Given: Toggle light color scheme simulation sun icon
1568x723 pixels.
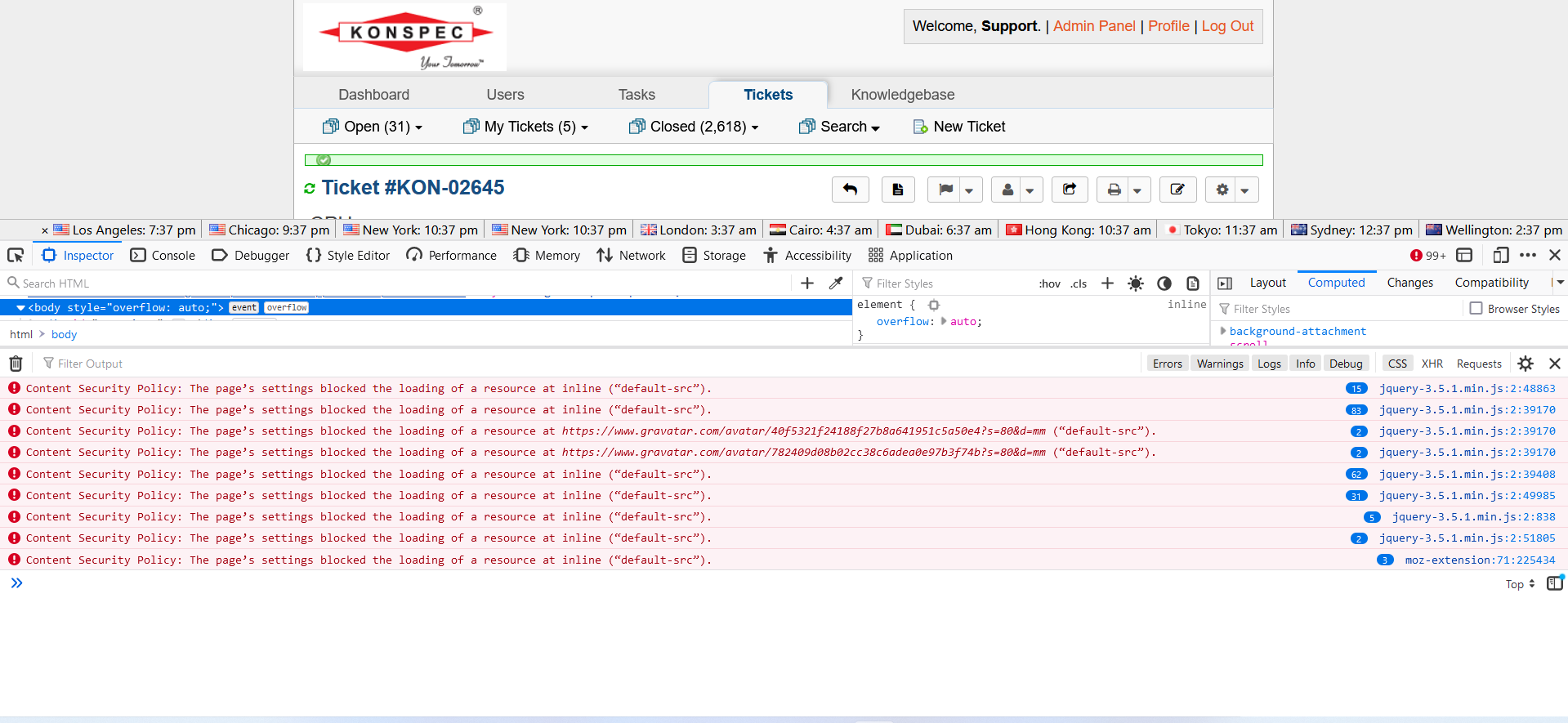Looking at the screenshot, I should click(1135, 283).
